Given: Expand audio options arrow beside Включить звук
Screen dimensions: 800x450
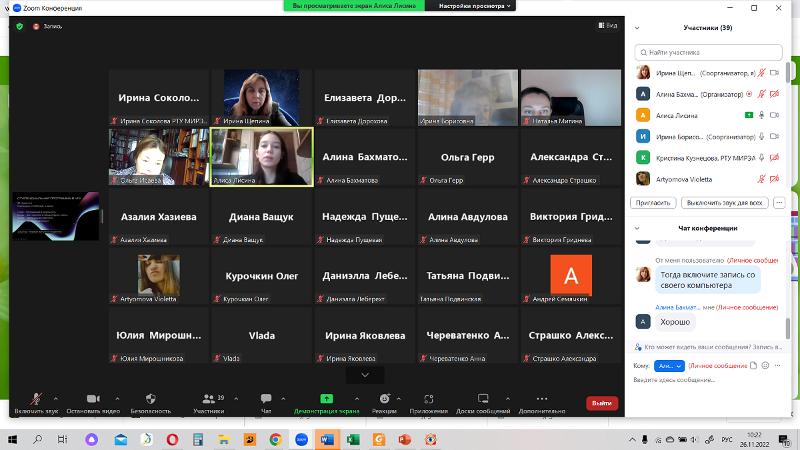Looking at the screenshot, I should pos(56,398).
